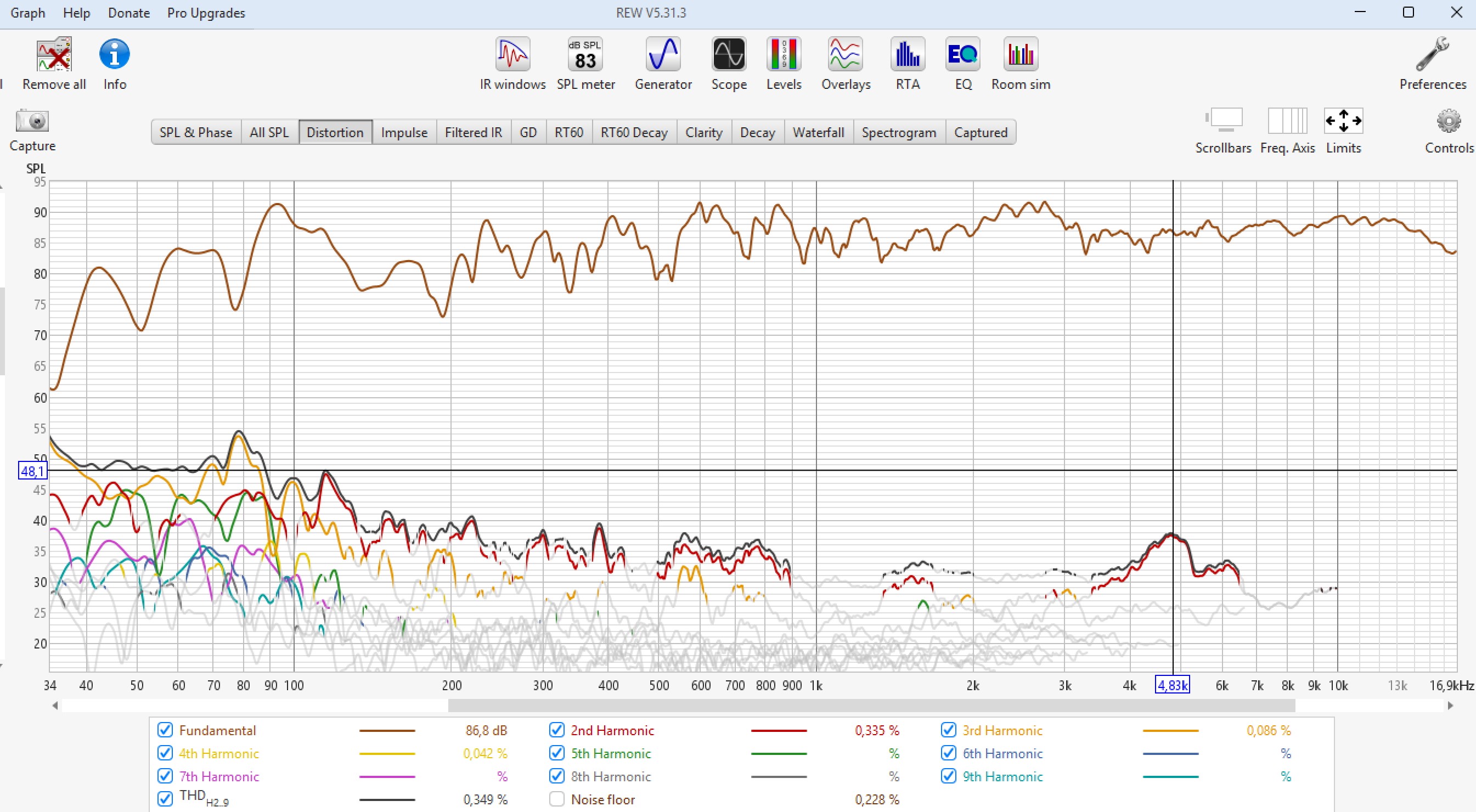This screenshot has height=812, width=1476.
Task: Open the Graph menu
Action: 28,13
